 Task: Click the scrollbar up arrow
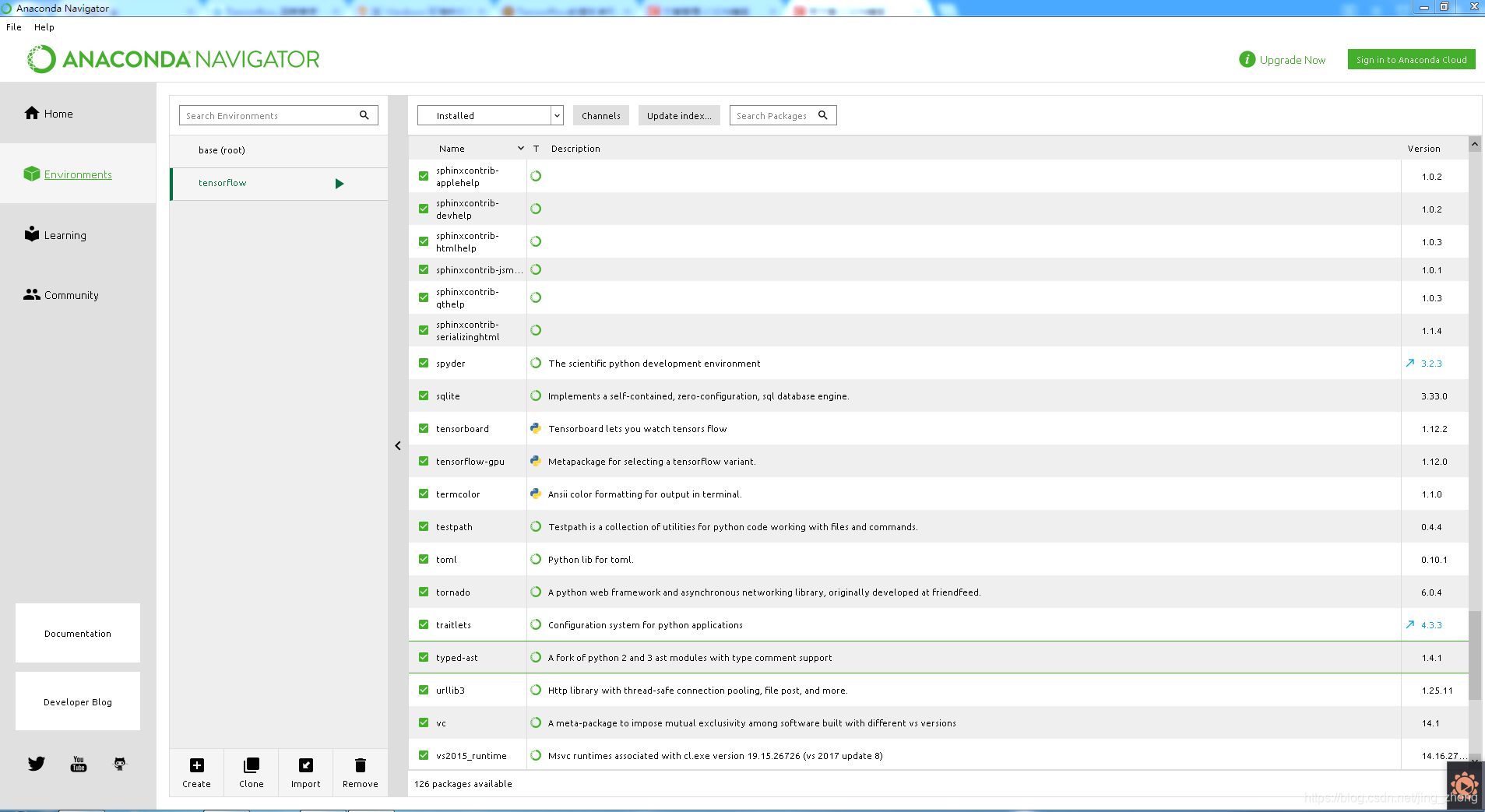tap(1475, 144)
